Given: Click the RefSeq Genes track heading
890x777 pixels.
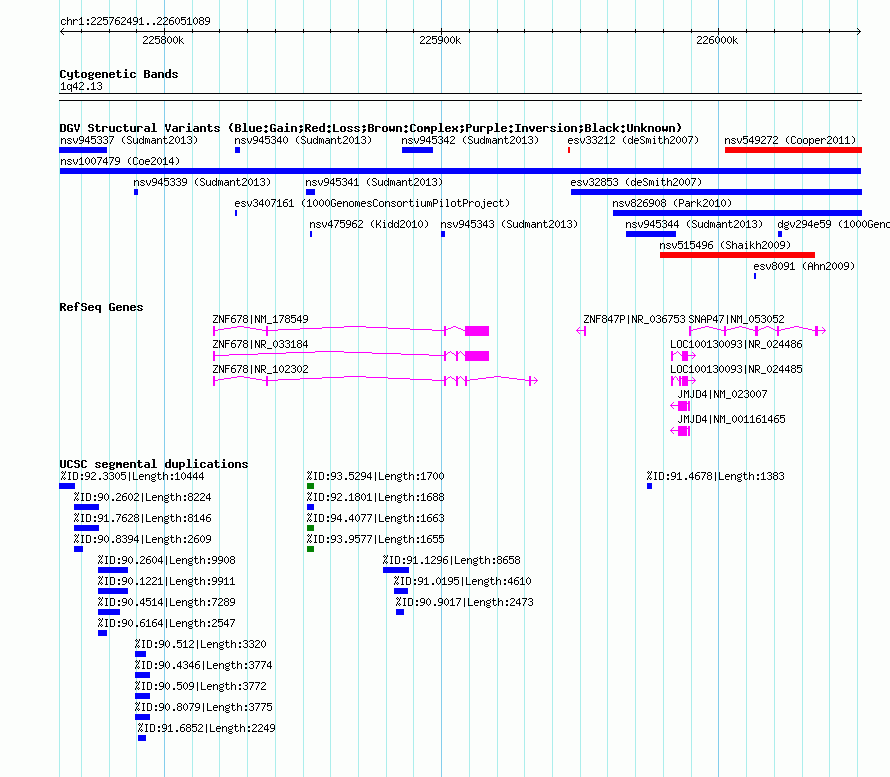Looking at the screenshot, I should coord(102,307).
